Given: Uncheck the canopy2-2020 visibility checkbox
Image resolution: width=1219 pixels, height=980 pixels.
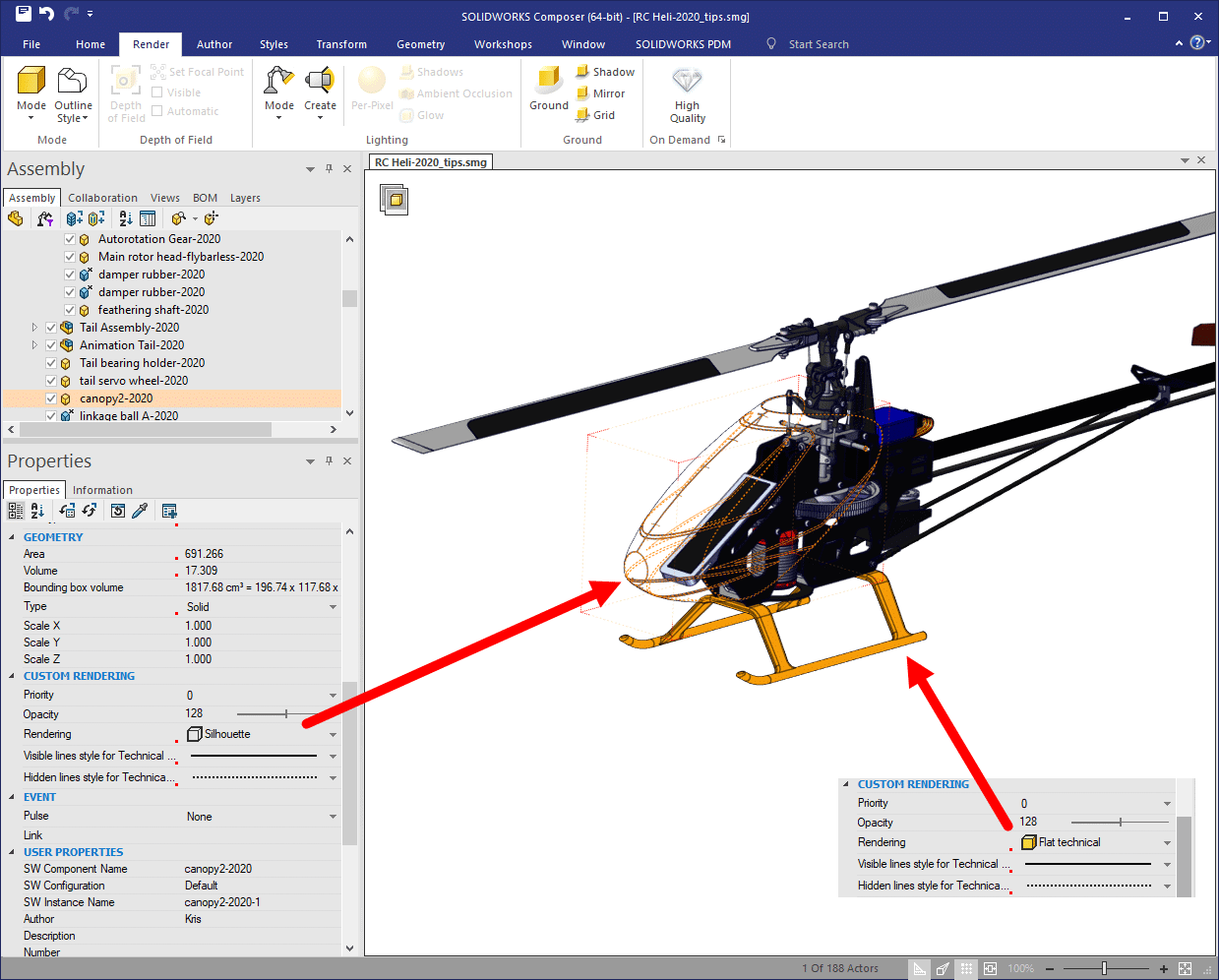Looking at the screenshot, I should 51,398.
